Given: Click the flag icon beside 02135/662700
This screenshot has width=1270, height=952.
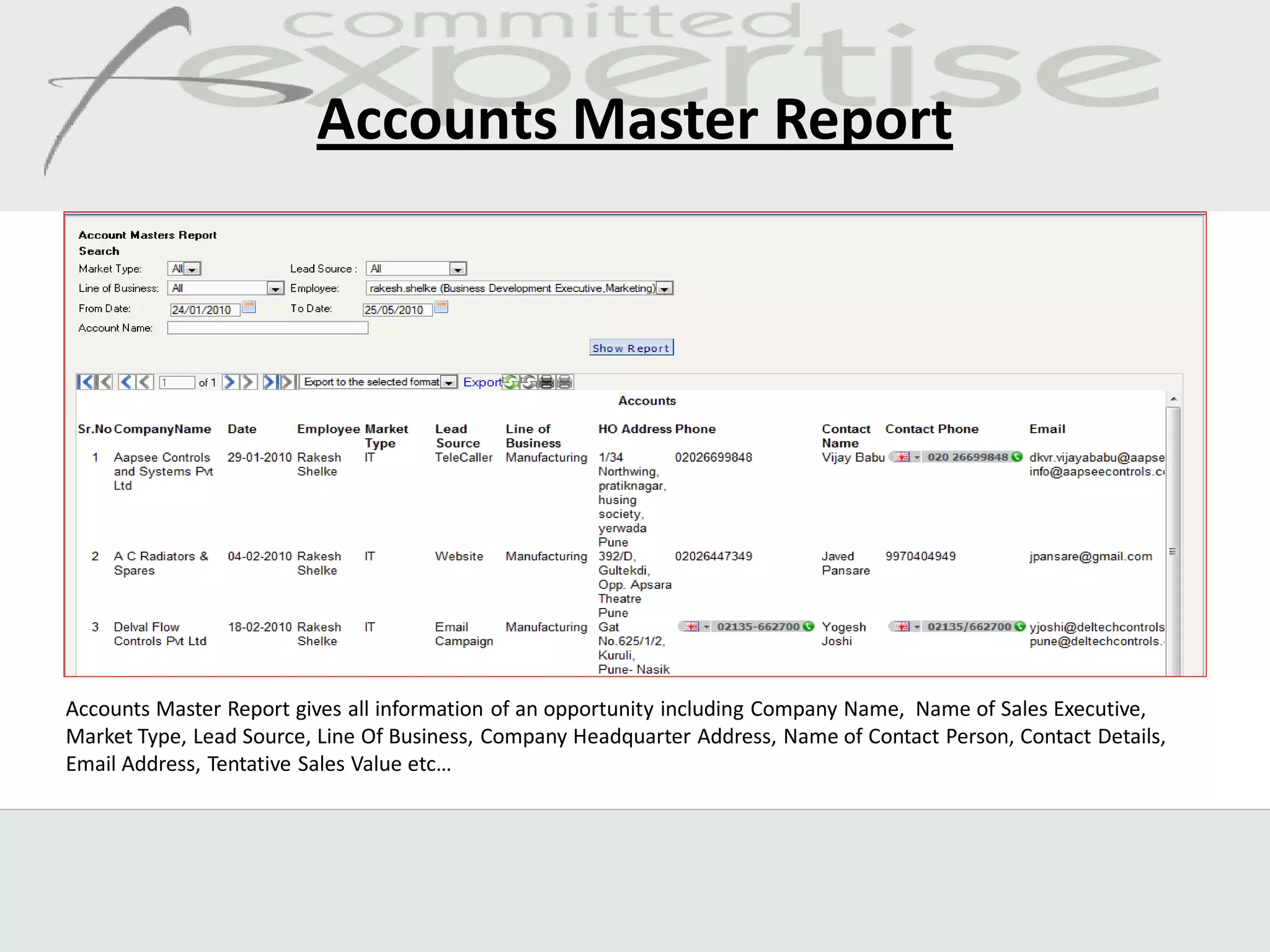Looking at the screenshot, I should (902, 627).
